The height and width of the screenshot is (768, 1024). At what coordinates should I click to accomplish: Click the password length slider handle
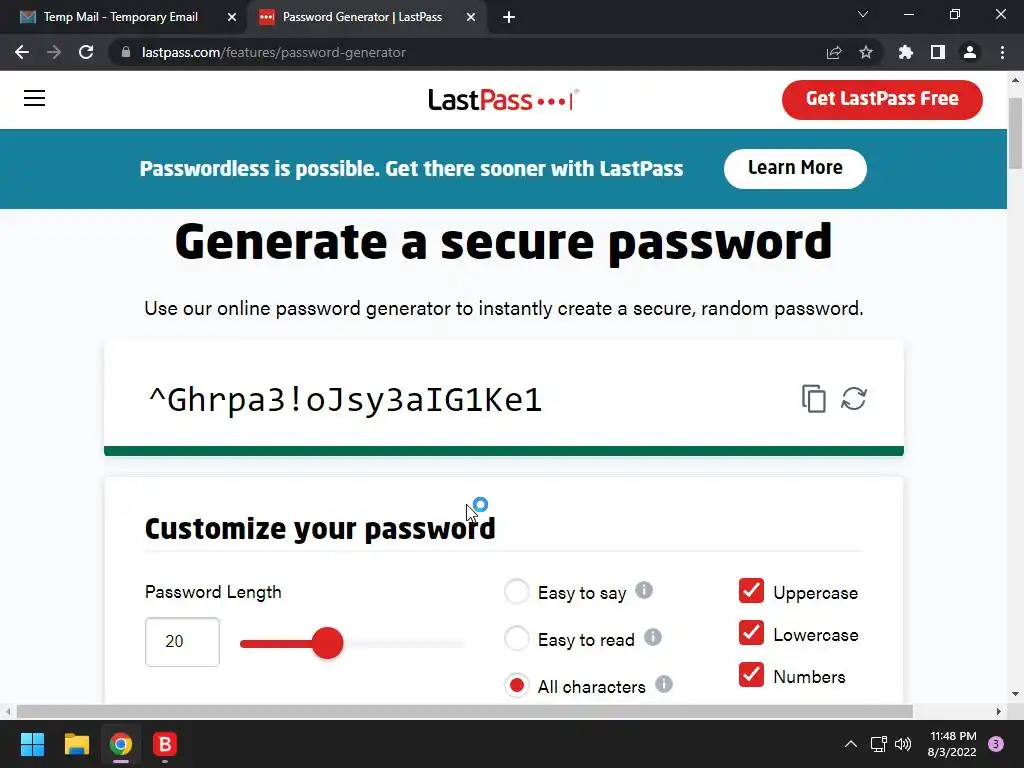(327, 643)
